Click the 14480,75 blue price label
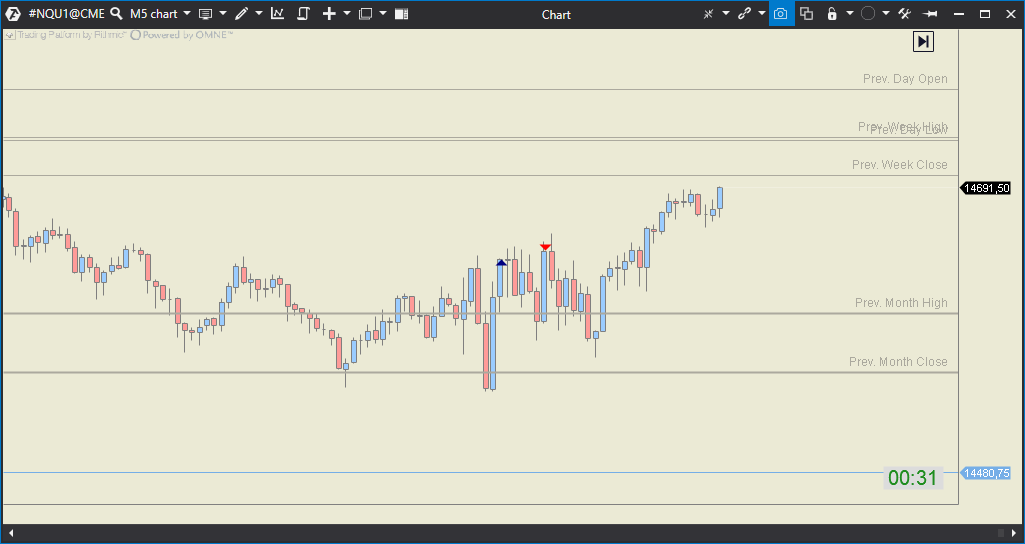This screenshot has width=1025, height=544. tap(986, 473)
